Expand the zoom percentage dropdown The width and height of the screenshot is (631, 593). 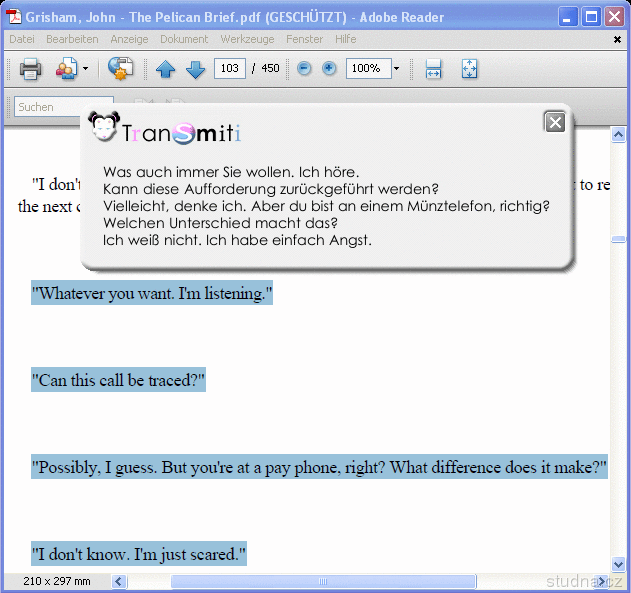coord(396,69)
